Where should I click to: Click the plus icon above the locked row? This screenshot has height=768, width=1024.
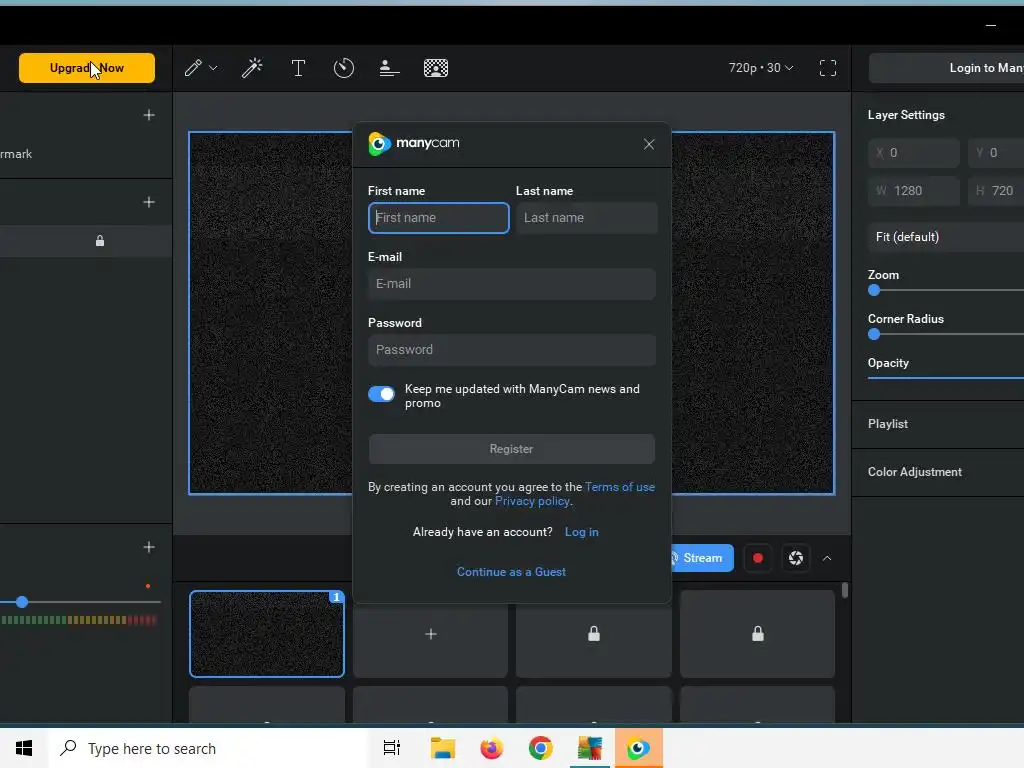[149, 202]
